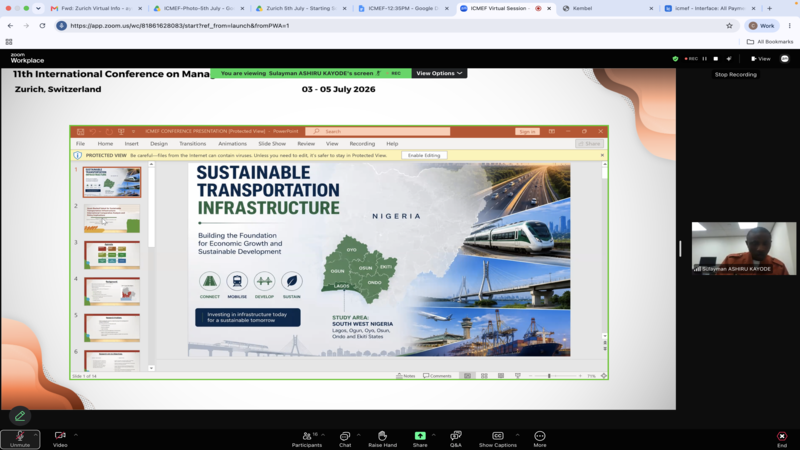Expand the caret beside Show Captions
The height and width of the screenshot is (450, 800).
click(517, 435)
